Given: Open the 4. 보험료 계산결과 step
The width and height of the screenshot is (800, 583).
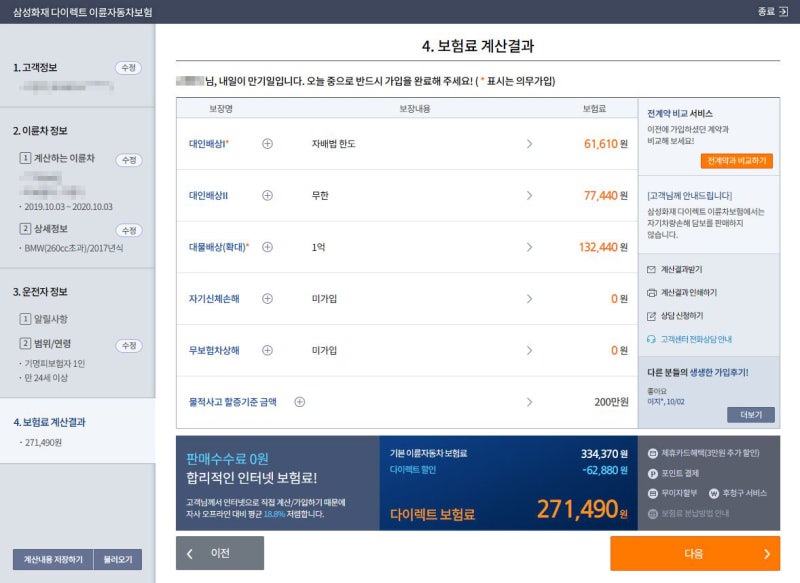Looking at the screenshot, I should 49,422.
